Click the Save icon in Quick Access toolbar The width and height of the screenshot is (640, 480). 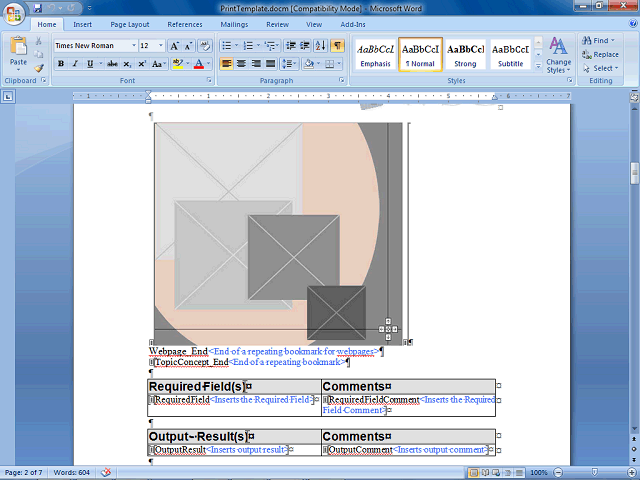tap(38, 7)
